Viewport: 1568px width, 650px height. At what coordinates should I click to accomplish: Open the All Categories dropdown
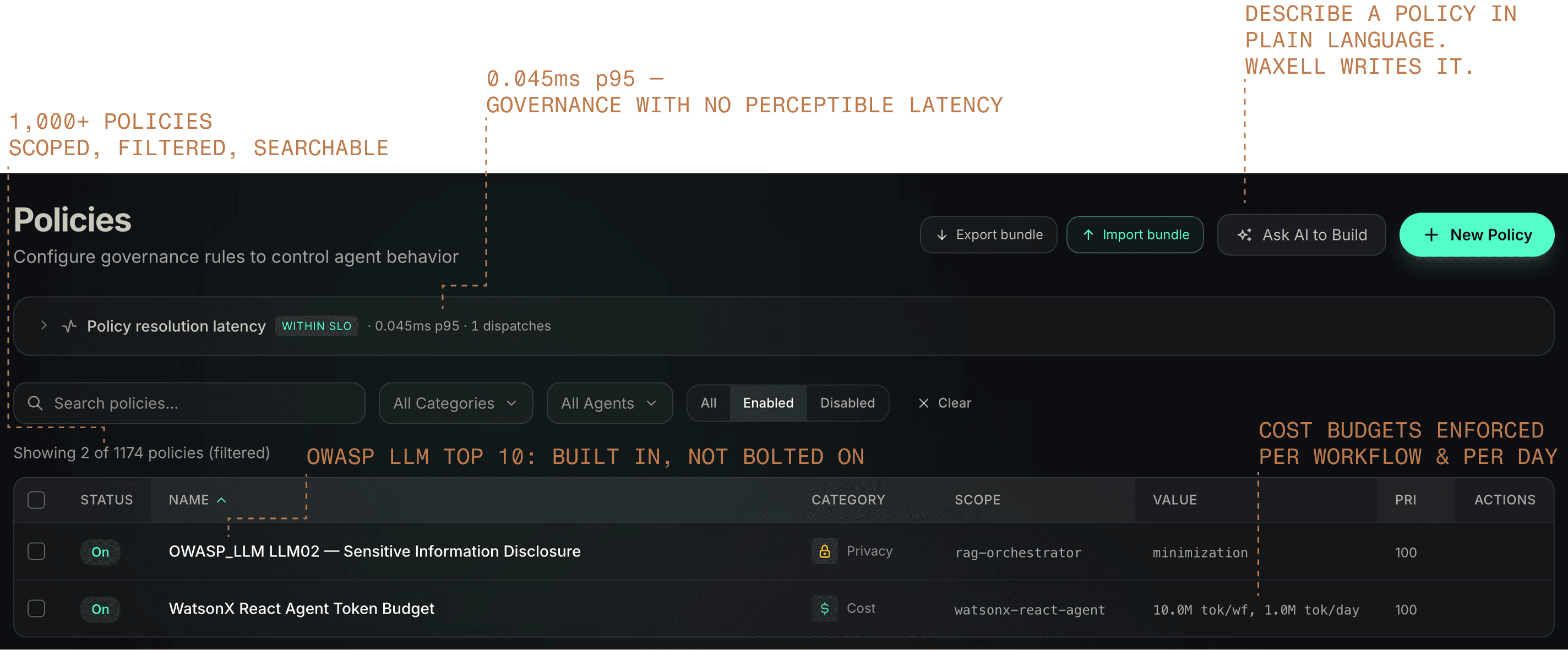455,403
